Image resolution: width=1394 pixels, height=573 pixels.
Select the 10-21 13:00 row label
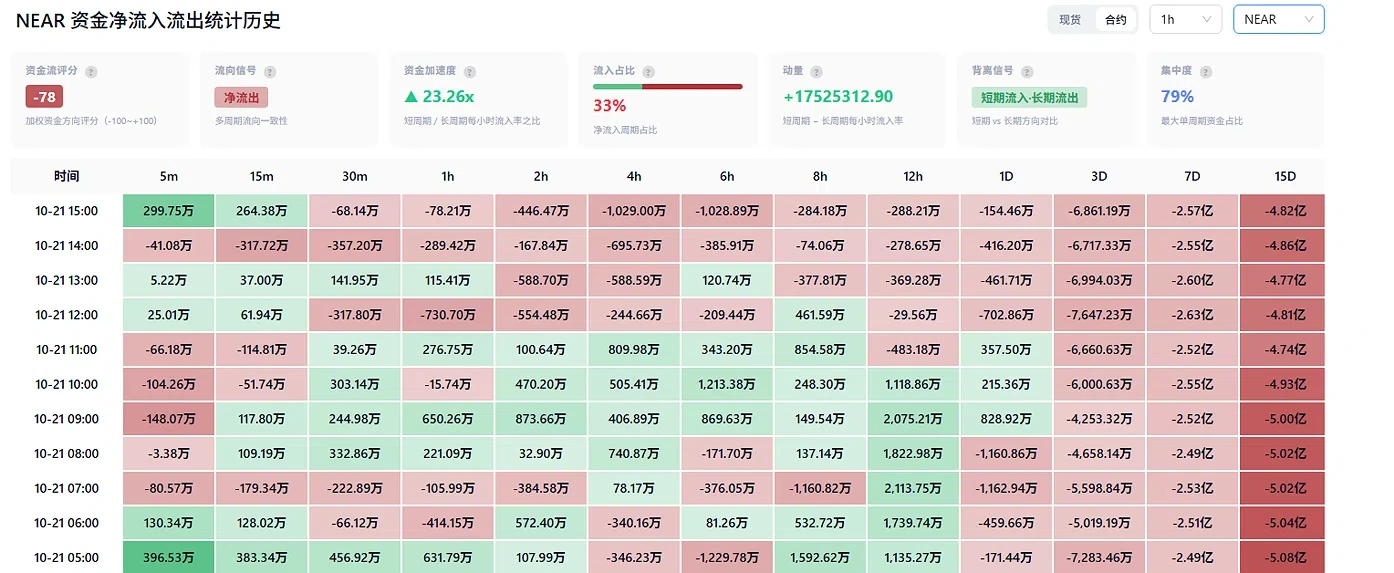[67, 280]
